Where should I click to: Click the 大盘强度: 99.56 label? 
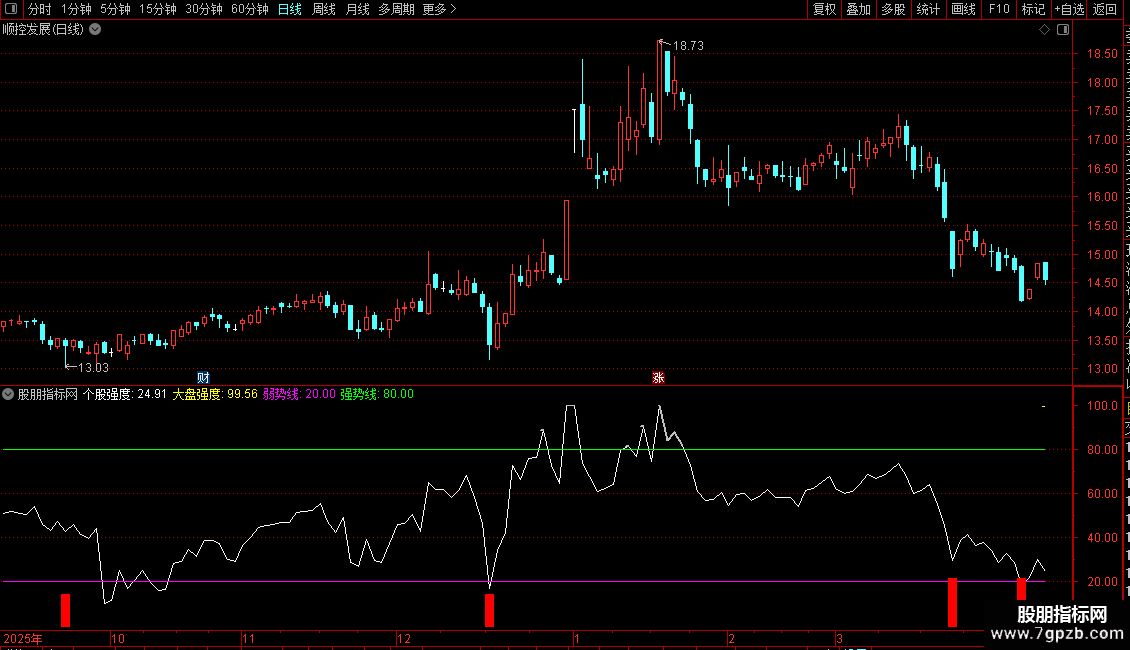click(215, 394)
